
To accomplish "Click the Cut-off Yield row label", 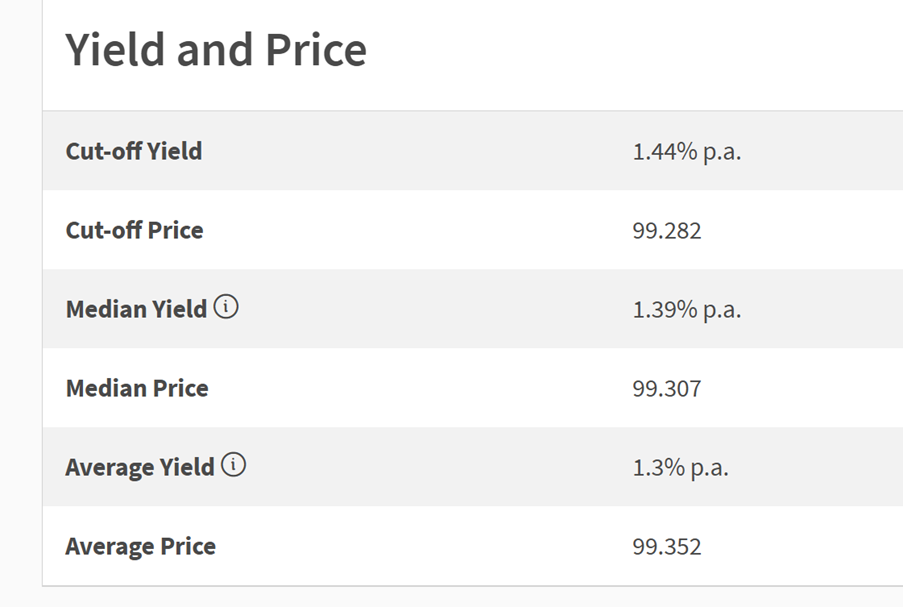I will [134, 151].
